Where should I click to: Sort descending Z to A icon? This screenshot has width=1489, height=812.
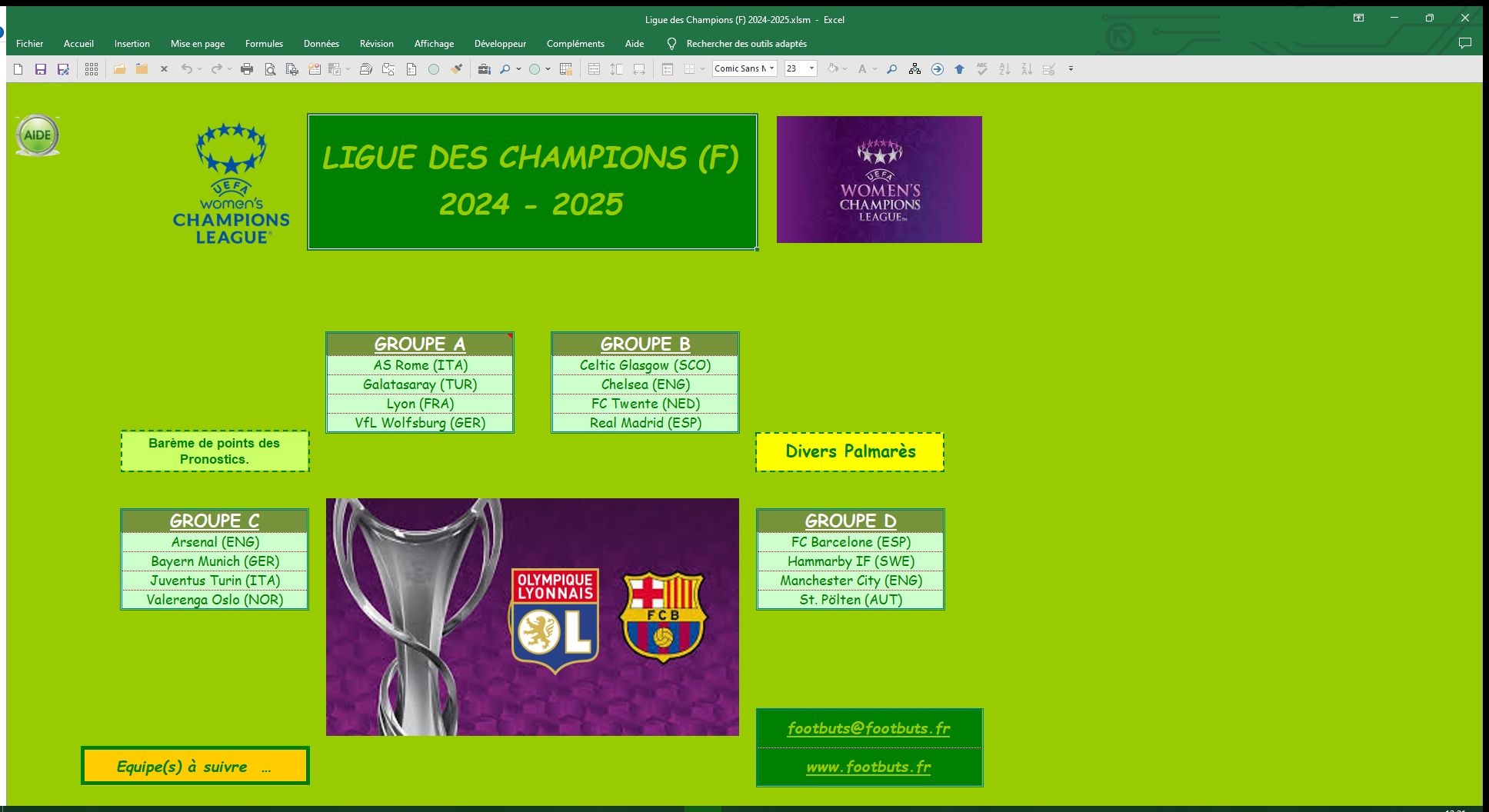(1027, 69)
